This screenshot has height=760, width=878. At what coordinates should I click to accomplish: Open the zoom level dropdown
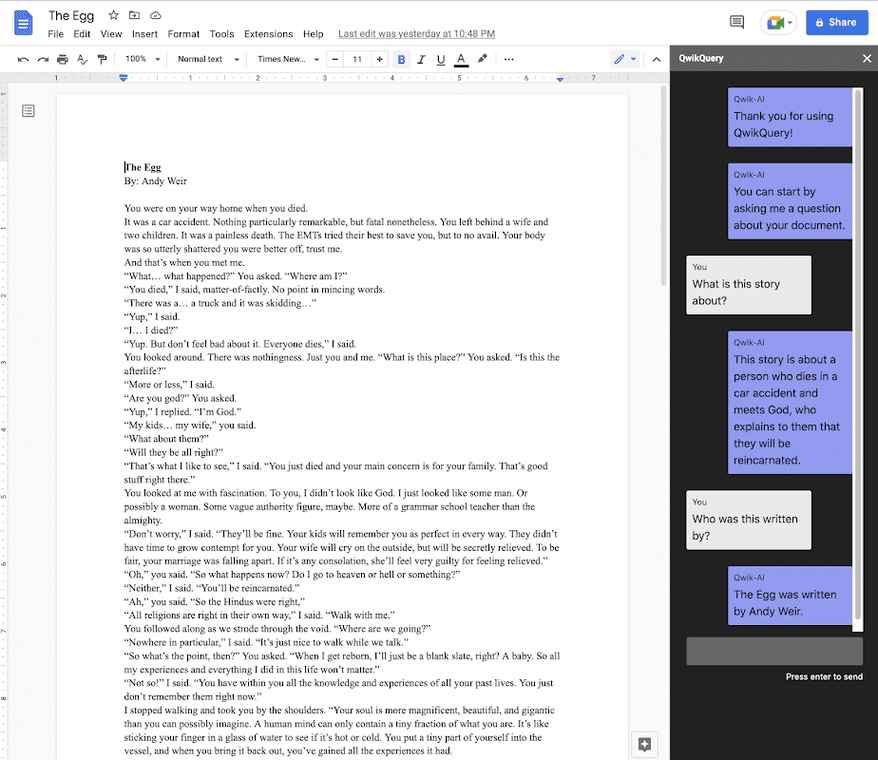[x=141, y=59]
